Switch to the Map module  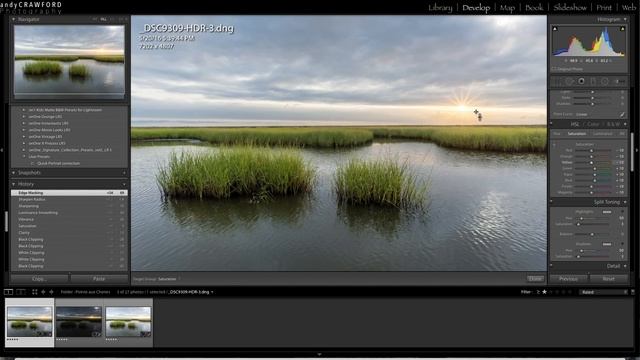point(507,8)
